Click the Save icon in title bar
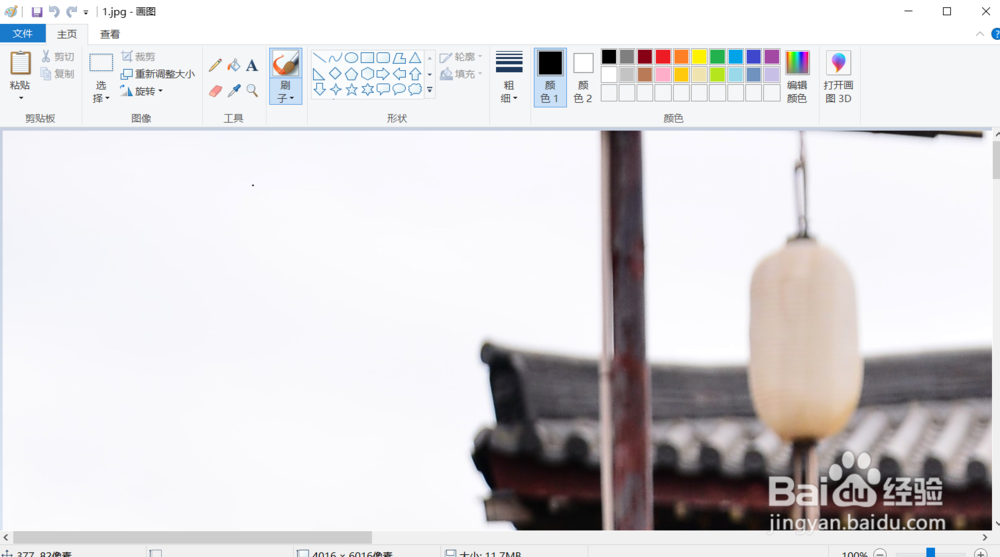 pos(37,11)
